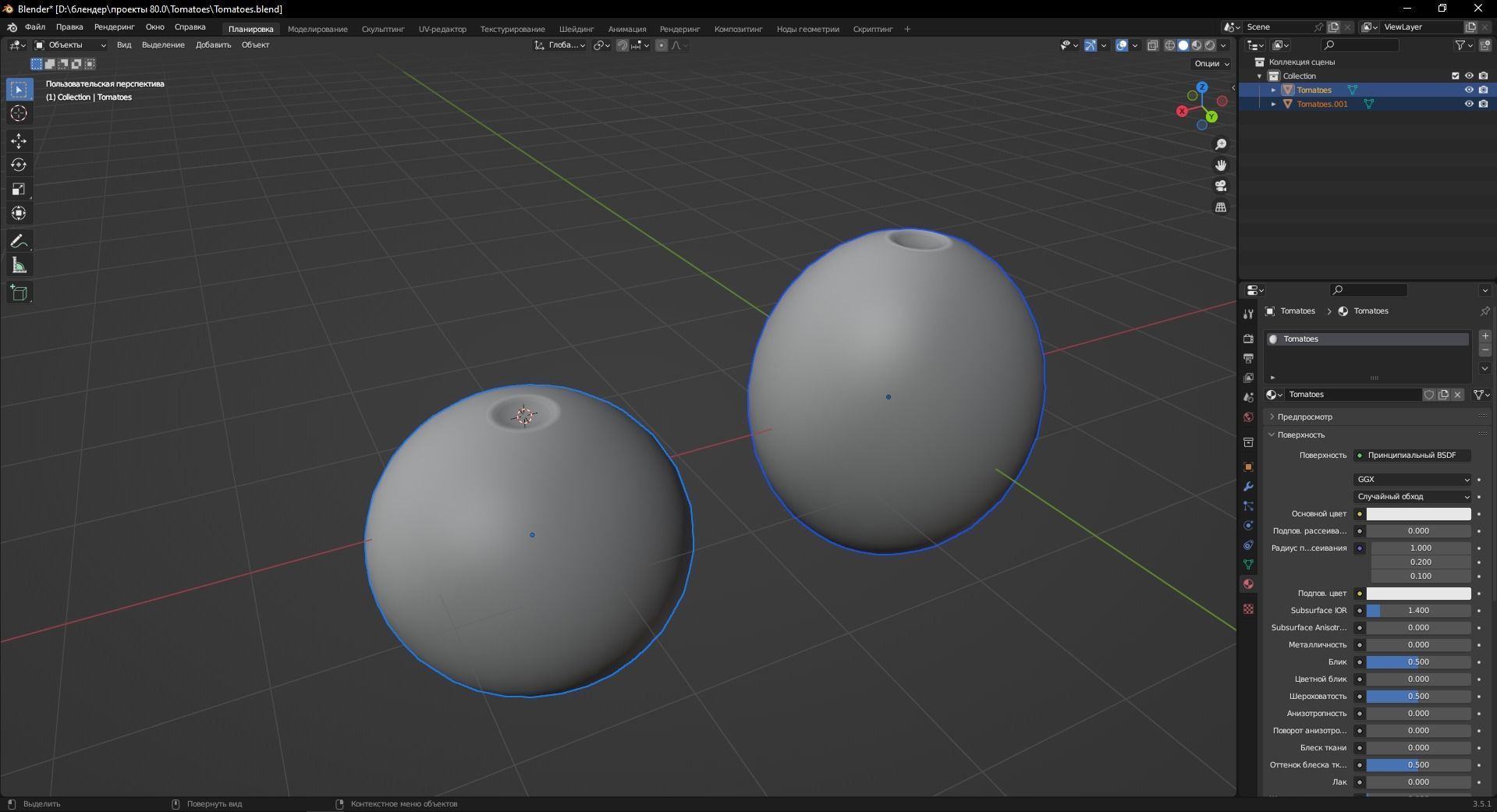This screenshot has width=1497, height=812.
Task: Remove the material slot with minus button
Action: click(1485, 351)
